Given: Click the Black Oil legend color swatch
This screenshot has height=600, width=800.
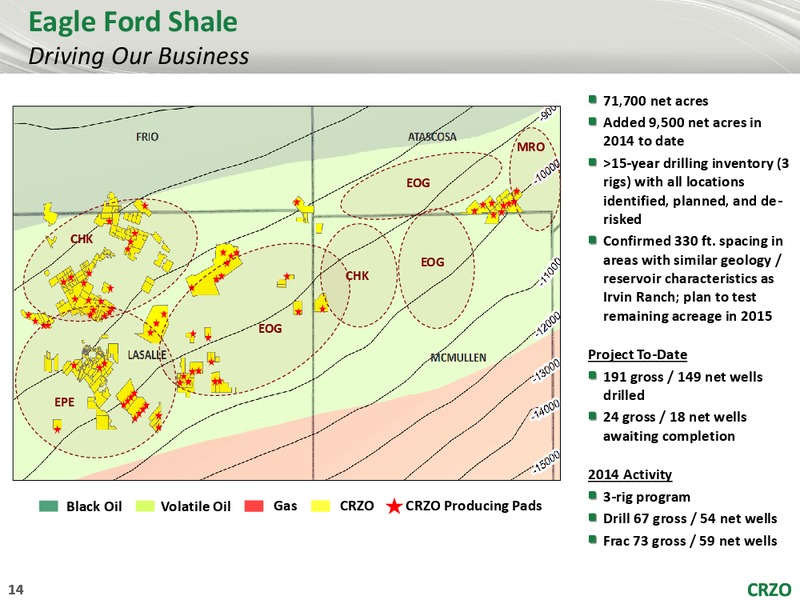Looking at the screenshot, I should point(48,506).
